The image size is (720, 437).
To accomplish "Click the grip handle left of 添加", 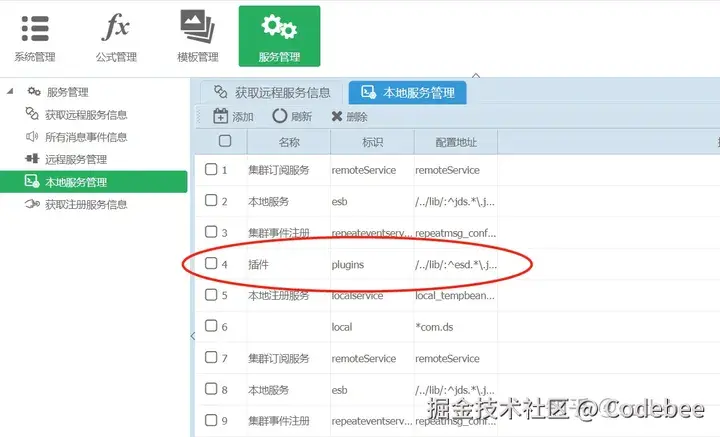I will tap(199, 117).
